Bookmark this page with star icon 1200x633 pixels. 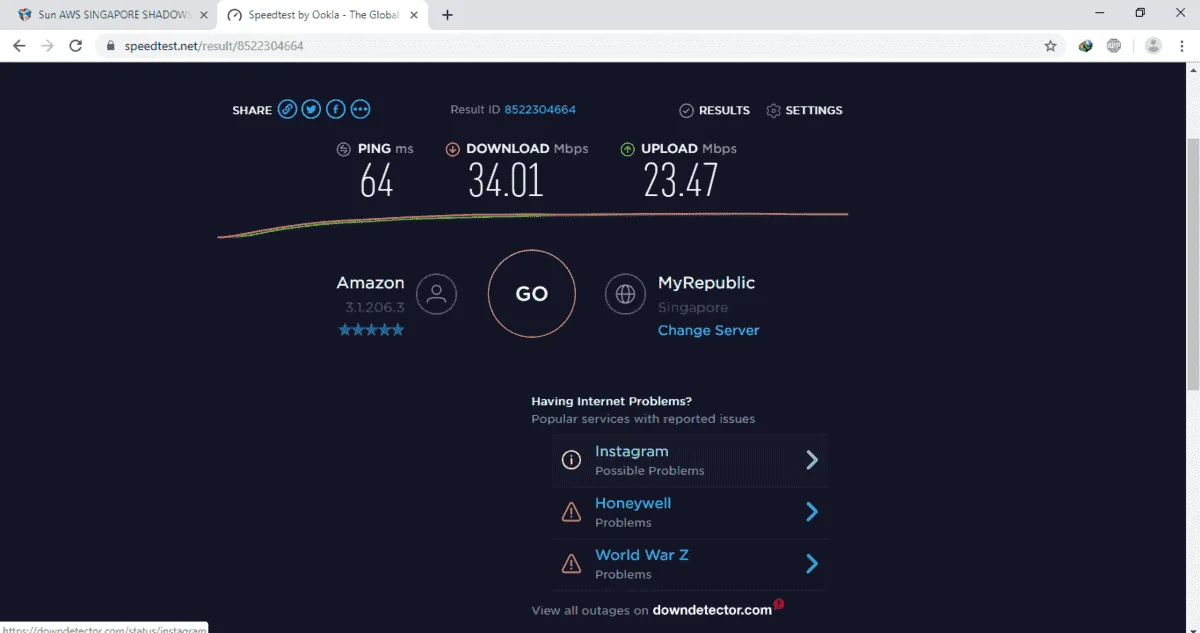tap(1050, 46)
